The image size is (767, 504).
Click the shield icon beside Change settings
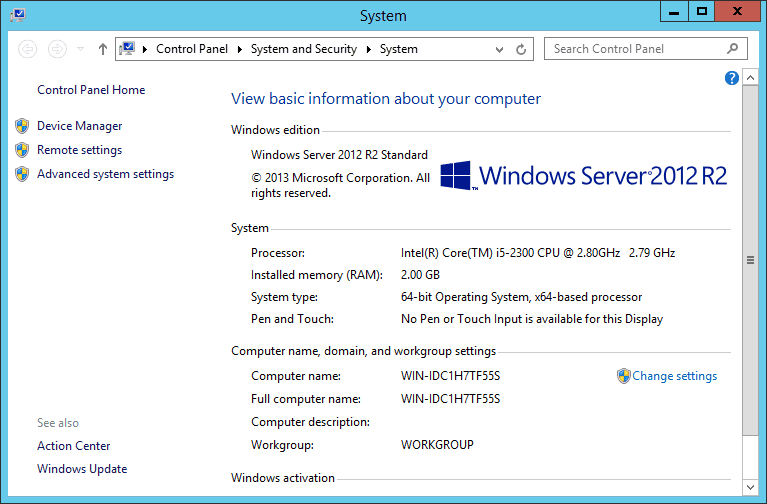pyautogui.click(x=623, y=376)
